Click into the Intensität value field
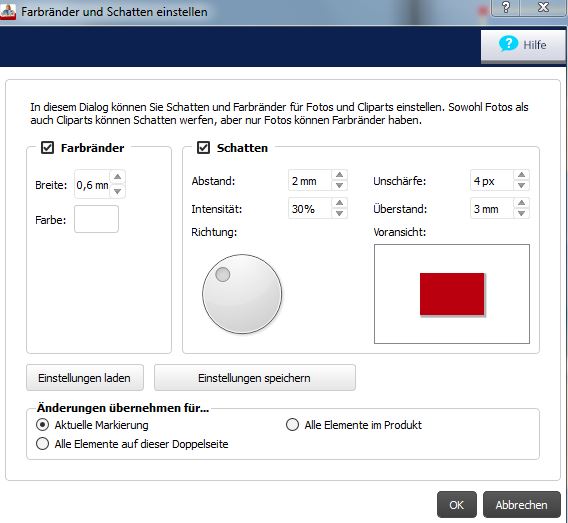This screenshot has height=523, width=568. tap(310, 209)
